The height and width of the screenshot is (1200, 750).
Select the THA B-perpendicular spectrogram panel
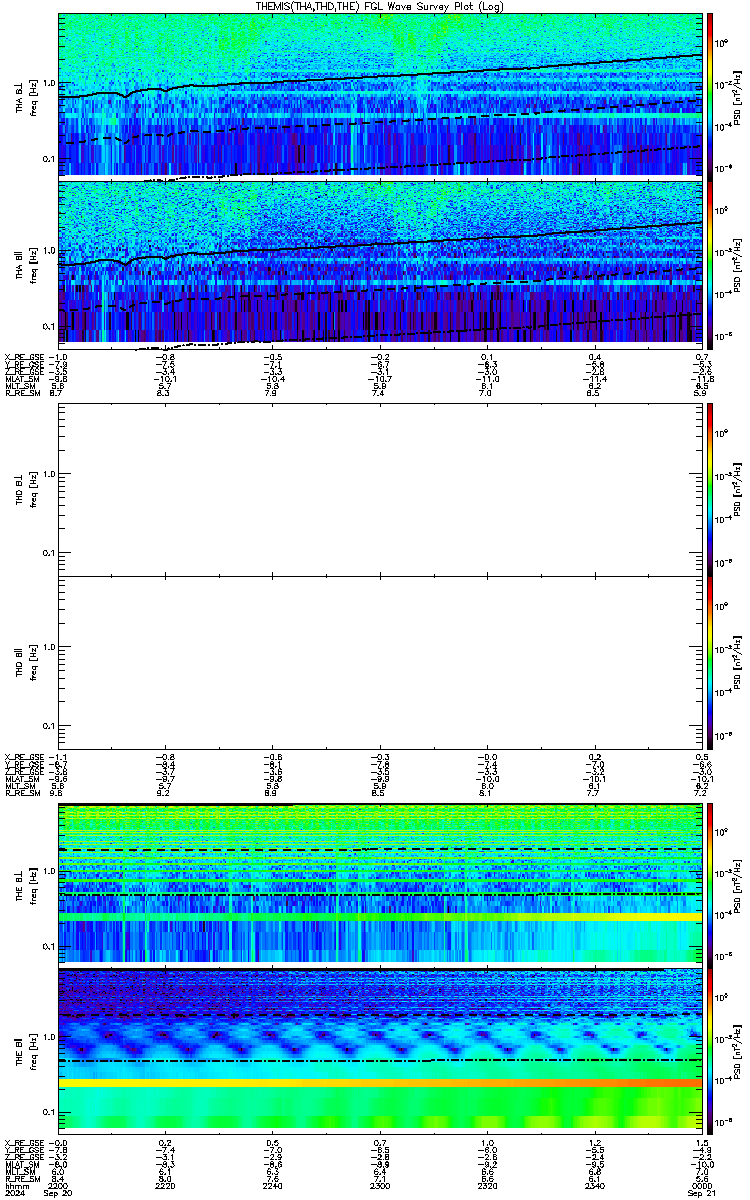coord(380,95)
